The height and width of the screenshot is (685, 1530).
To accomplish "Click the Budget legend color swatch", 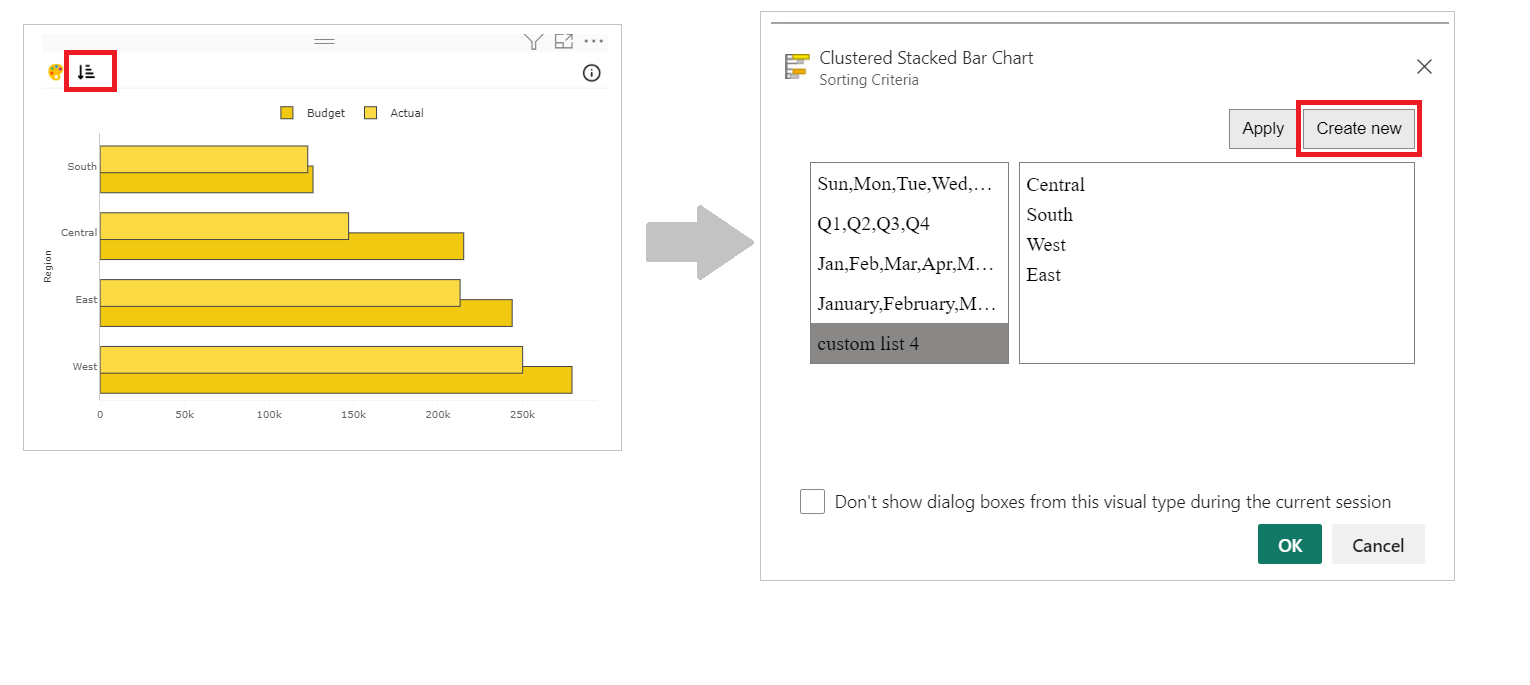I will (x=287, y=113).
